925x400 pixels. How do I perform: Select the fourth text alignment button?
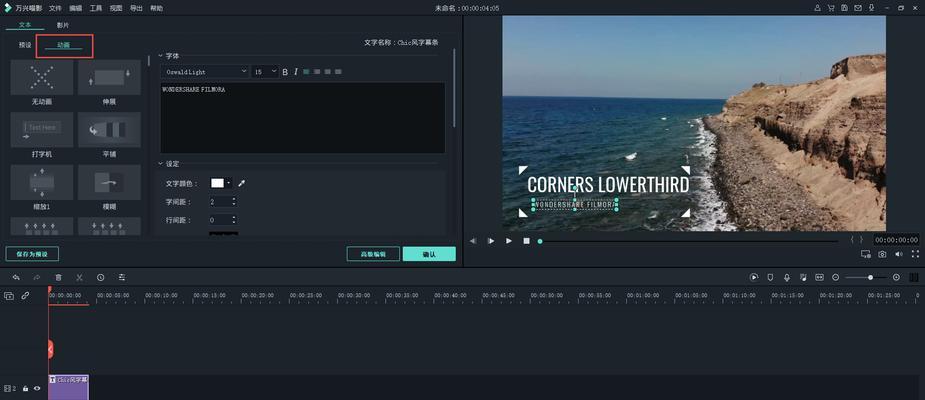pos(338,72)
